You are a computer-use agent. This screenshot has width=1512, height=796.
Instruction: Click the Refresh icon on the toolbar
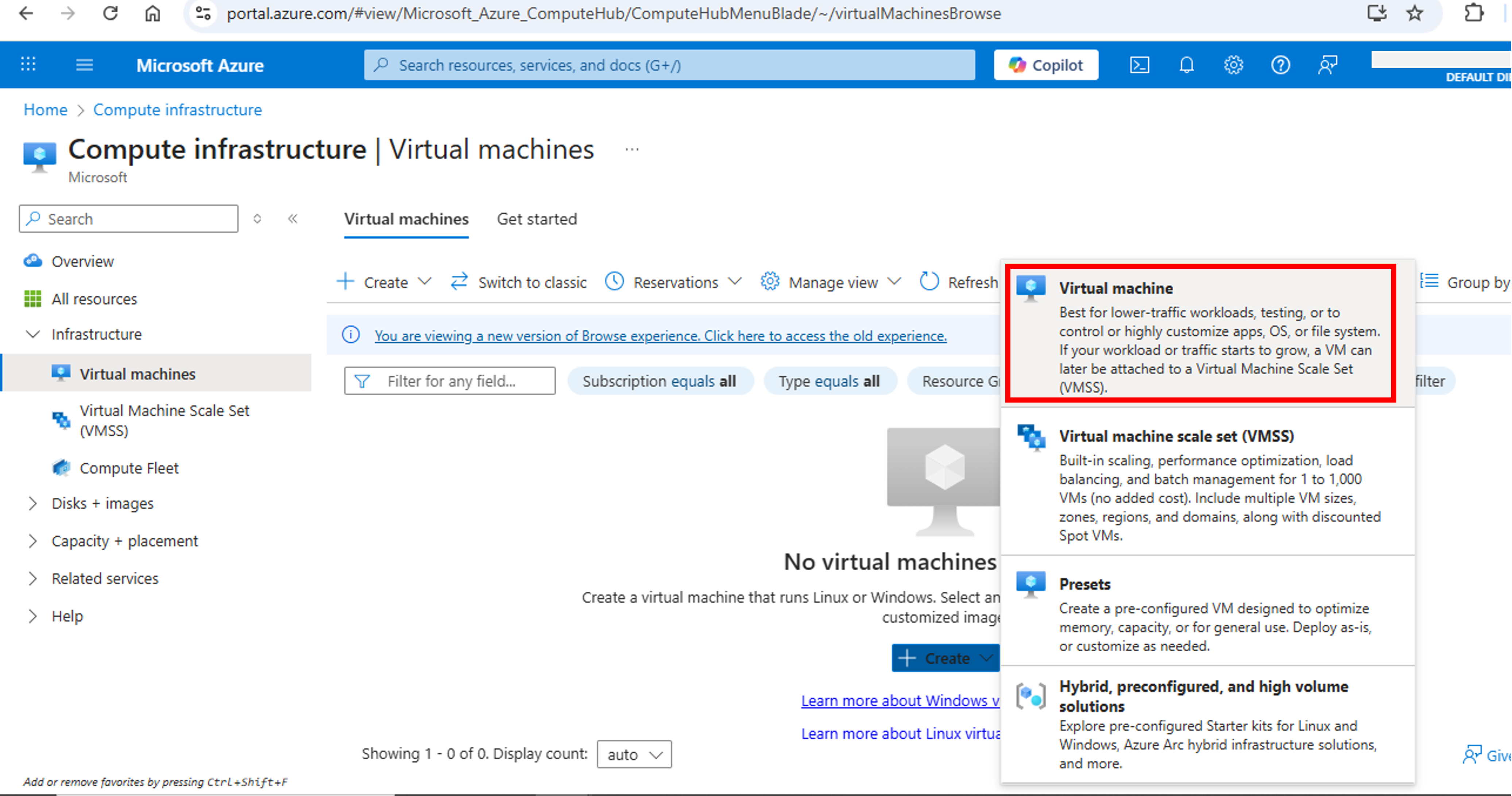click(929, 281)
